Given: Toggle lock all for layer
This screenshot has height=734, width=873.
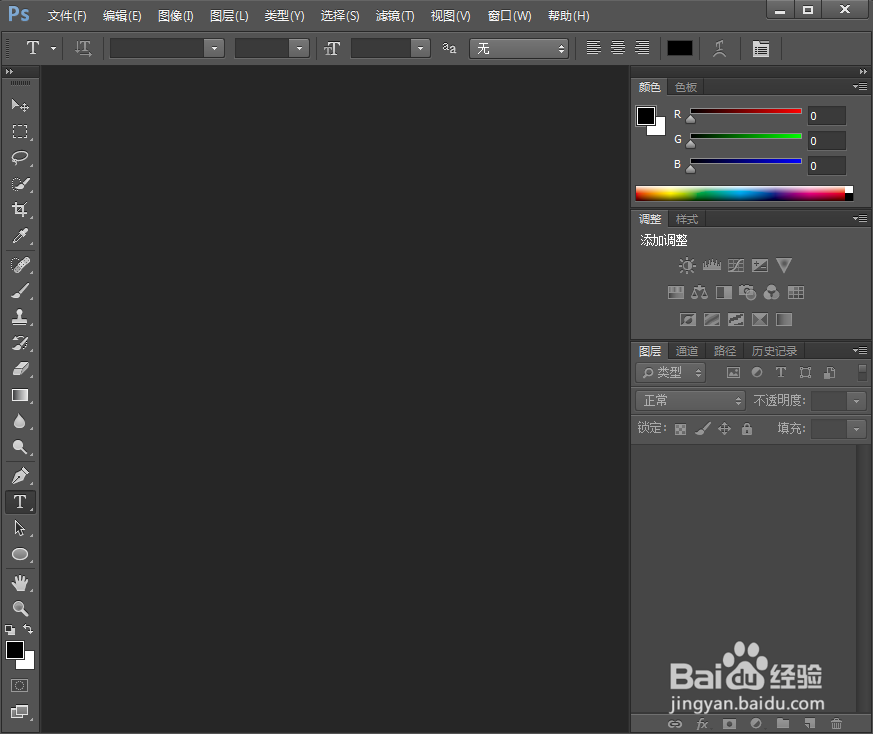Looking at the screenshot, I should 747,428.
